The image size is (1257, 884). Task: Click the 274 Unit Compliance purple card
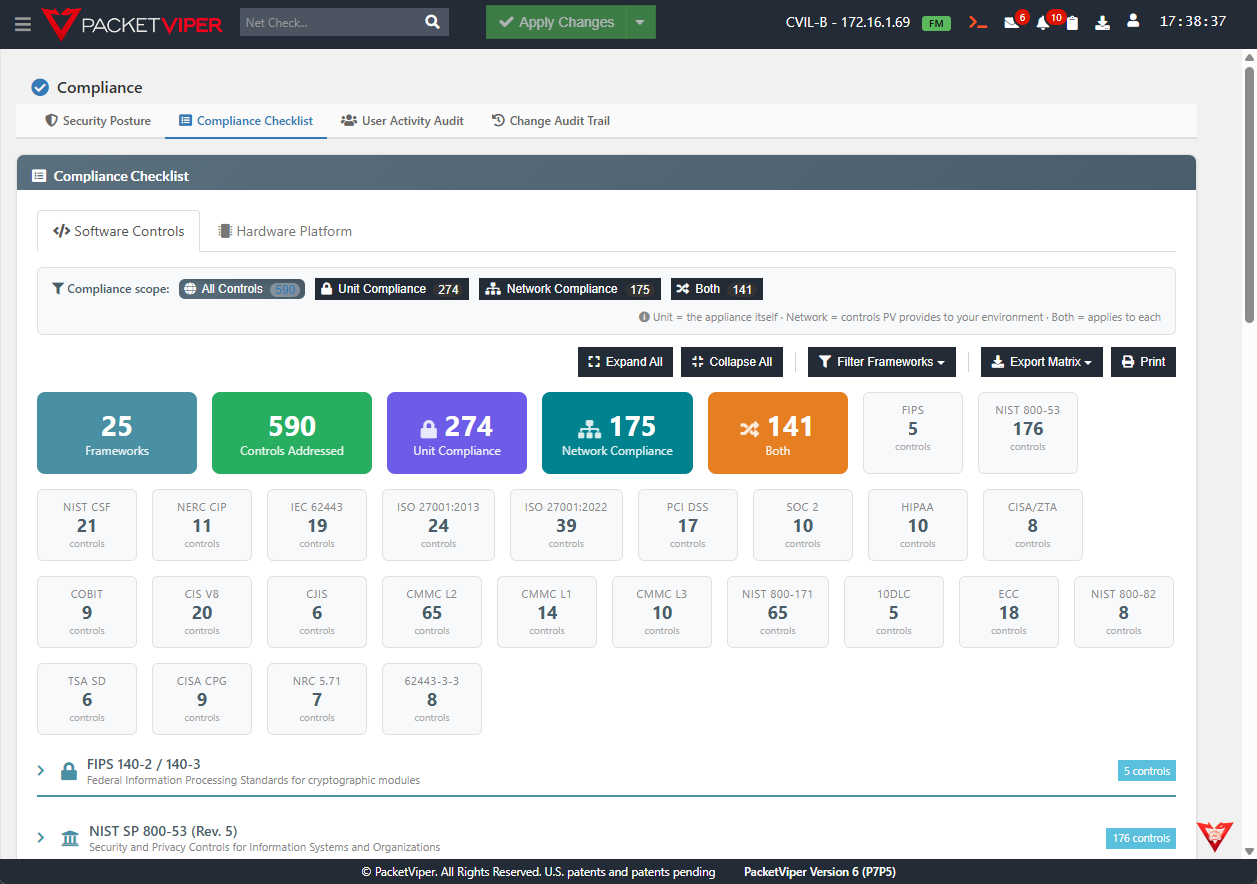[x=457, y=433]
